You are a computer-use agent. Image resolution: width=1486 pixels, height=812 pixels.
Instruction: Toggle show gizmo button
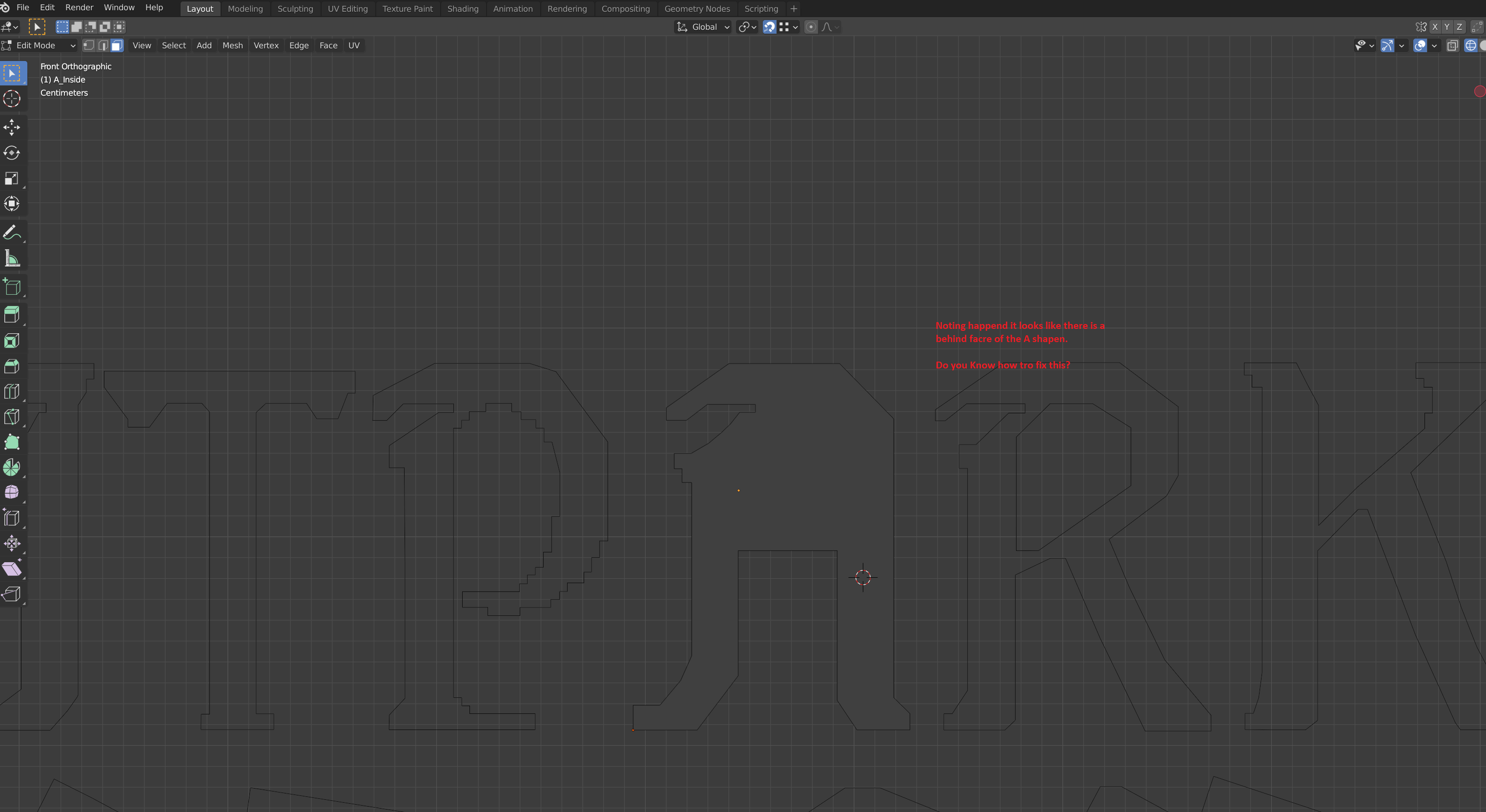1387,45
